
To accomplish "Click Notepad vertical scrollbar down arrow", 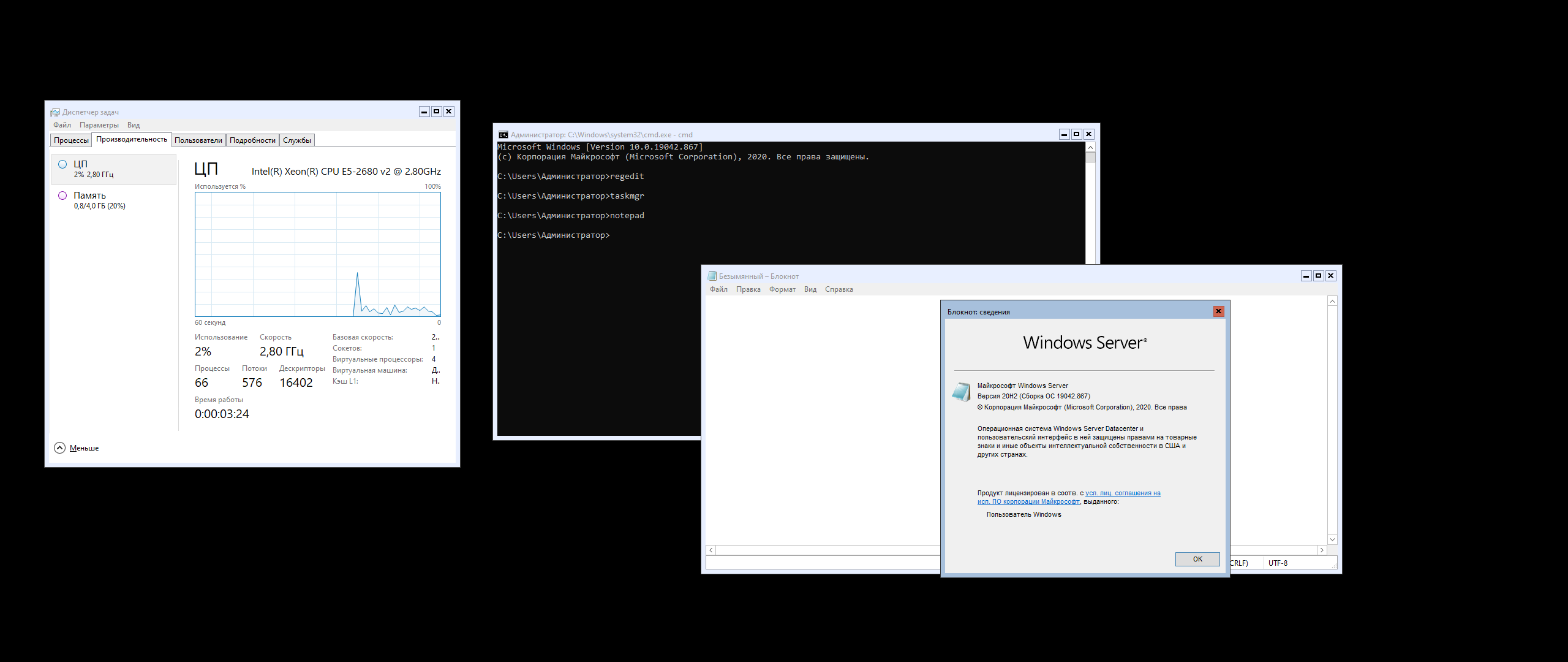I will pyautogui.click(x=1332, y=539).
